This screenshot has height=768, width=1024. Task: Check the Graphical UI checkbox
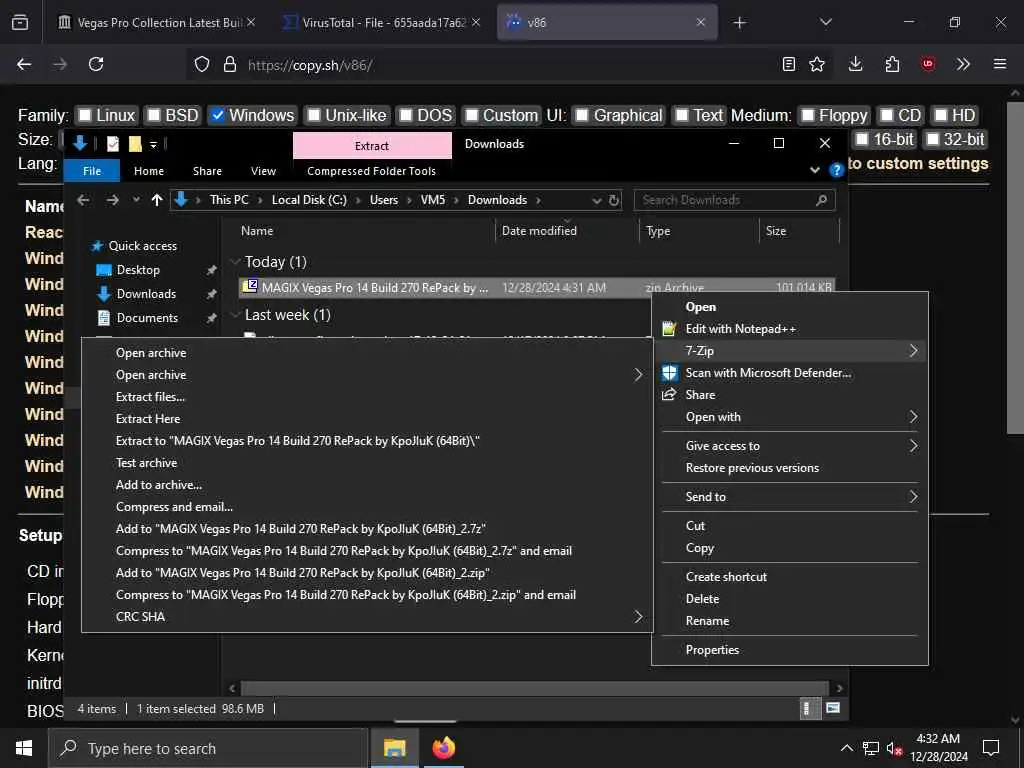click(582, 116)
